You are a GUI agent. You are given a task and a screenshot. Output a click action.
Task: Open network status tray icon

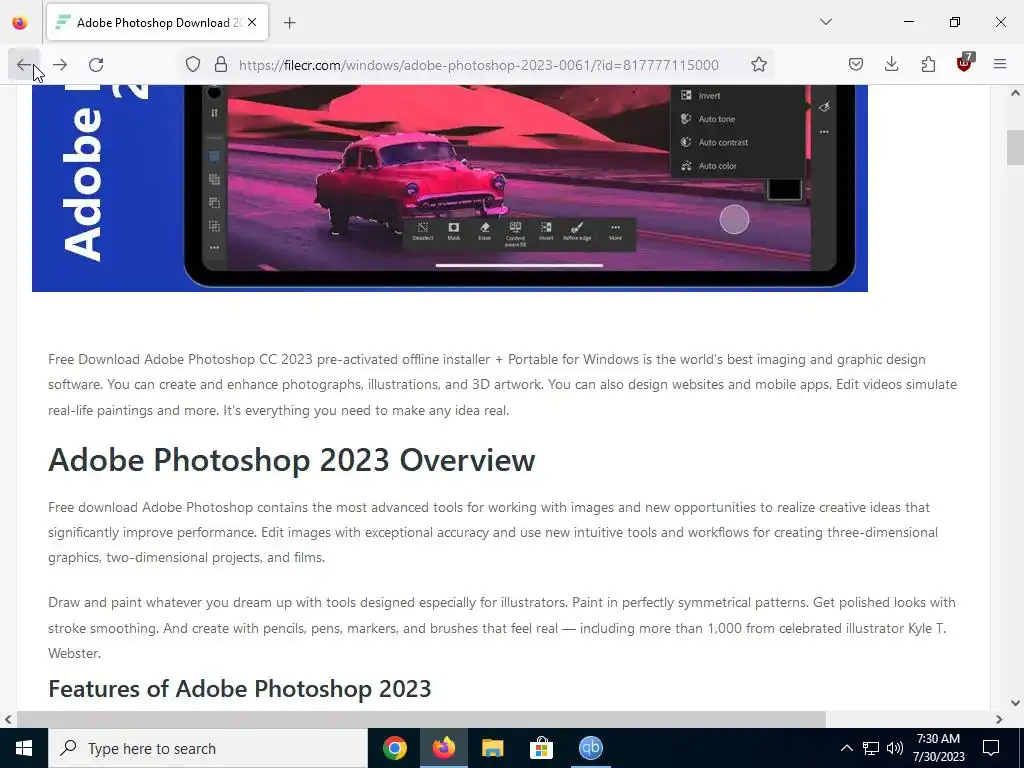pos(871,748)
